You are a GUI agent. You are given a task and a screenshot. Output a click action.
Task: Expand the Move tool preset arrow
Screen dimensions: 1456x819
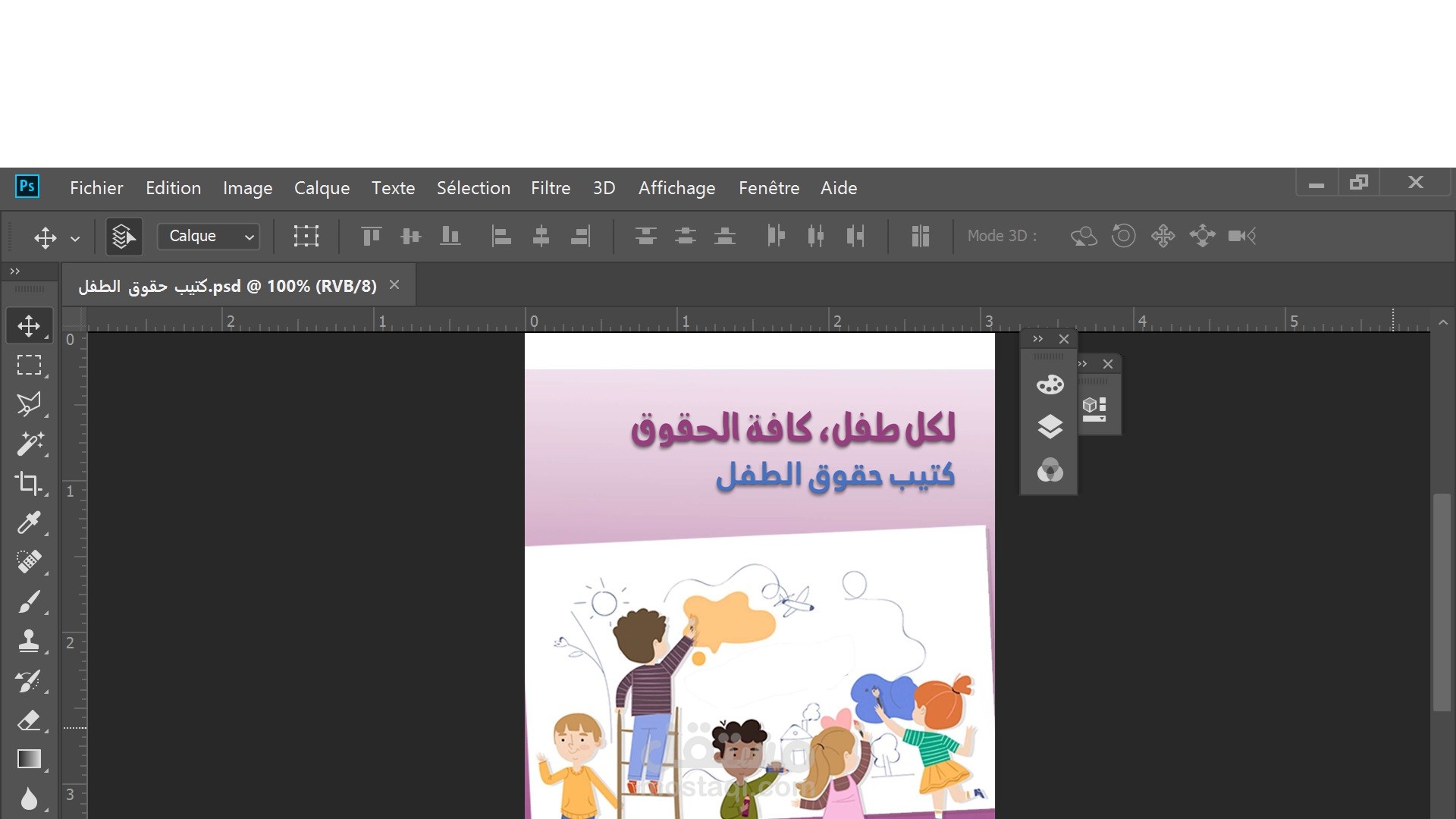pos(75,238)
